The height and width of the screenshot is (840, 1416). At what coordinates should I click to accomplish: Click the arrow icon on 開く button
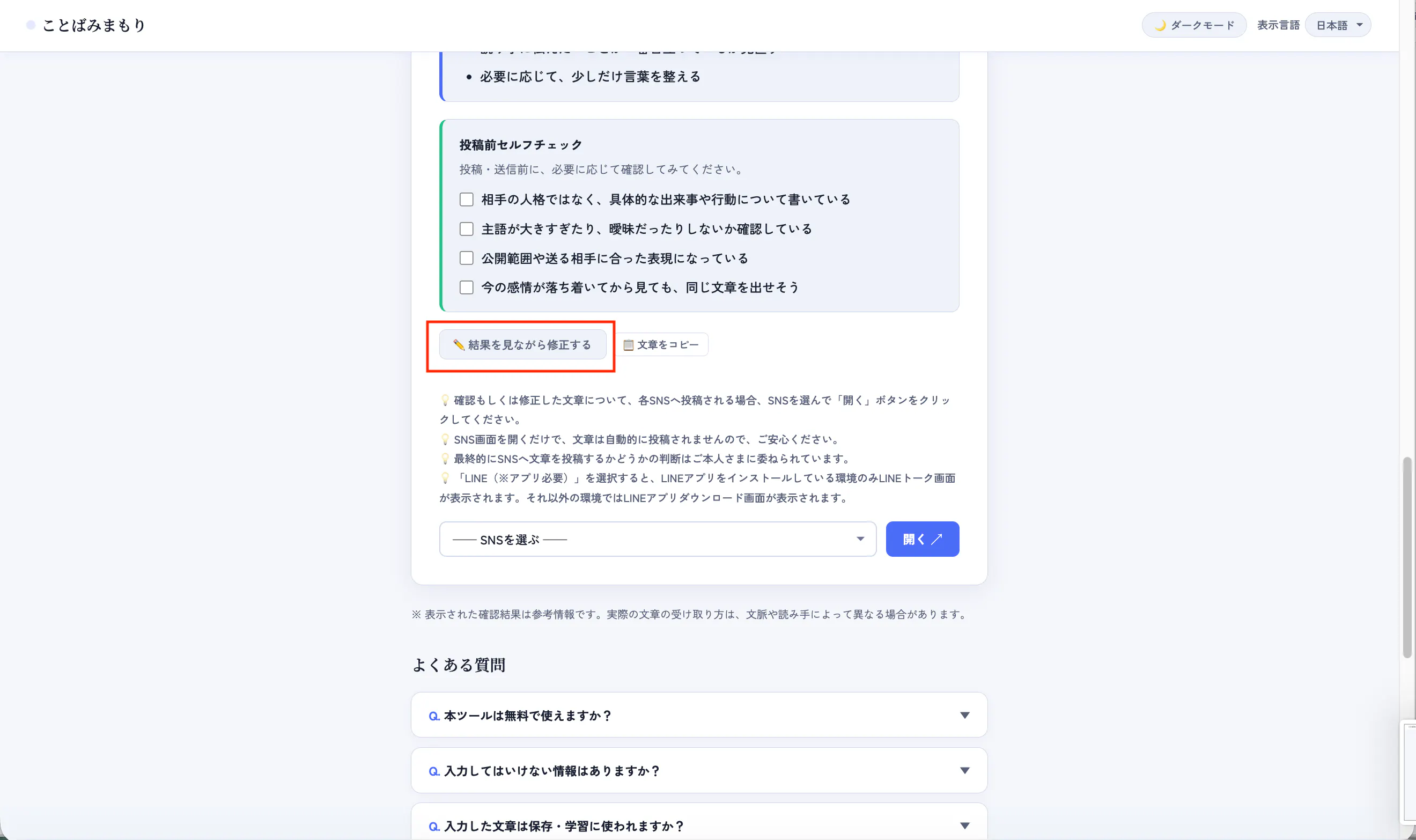(936, 539)
